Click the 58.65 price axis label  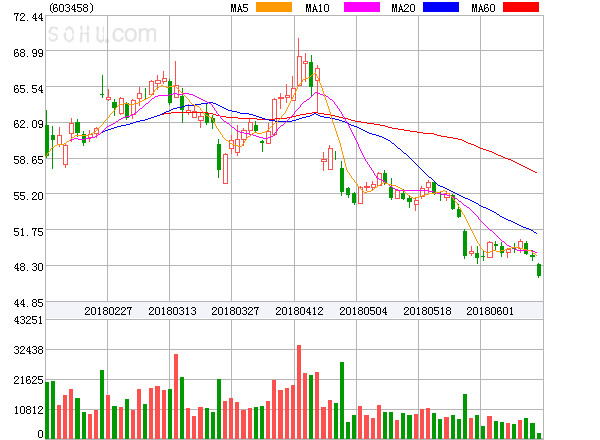tap(28, 160)
